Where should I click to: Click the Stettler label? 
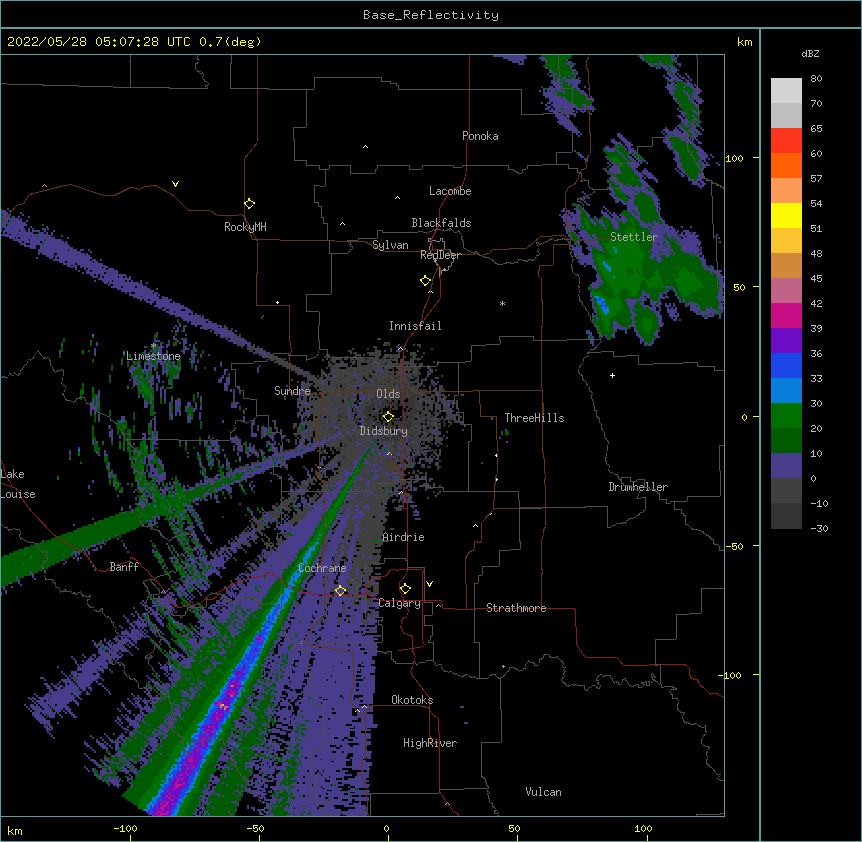click(x=634, y=237)
